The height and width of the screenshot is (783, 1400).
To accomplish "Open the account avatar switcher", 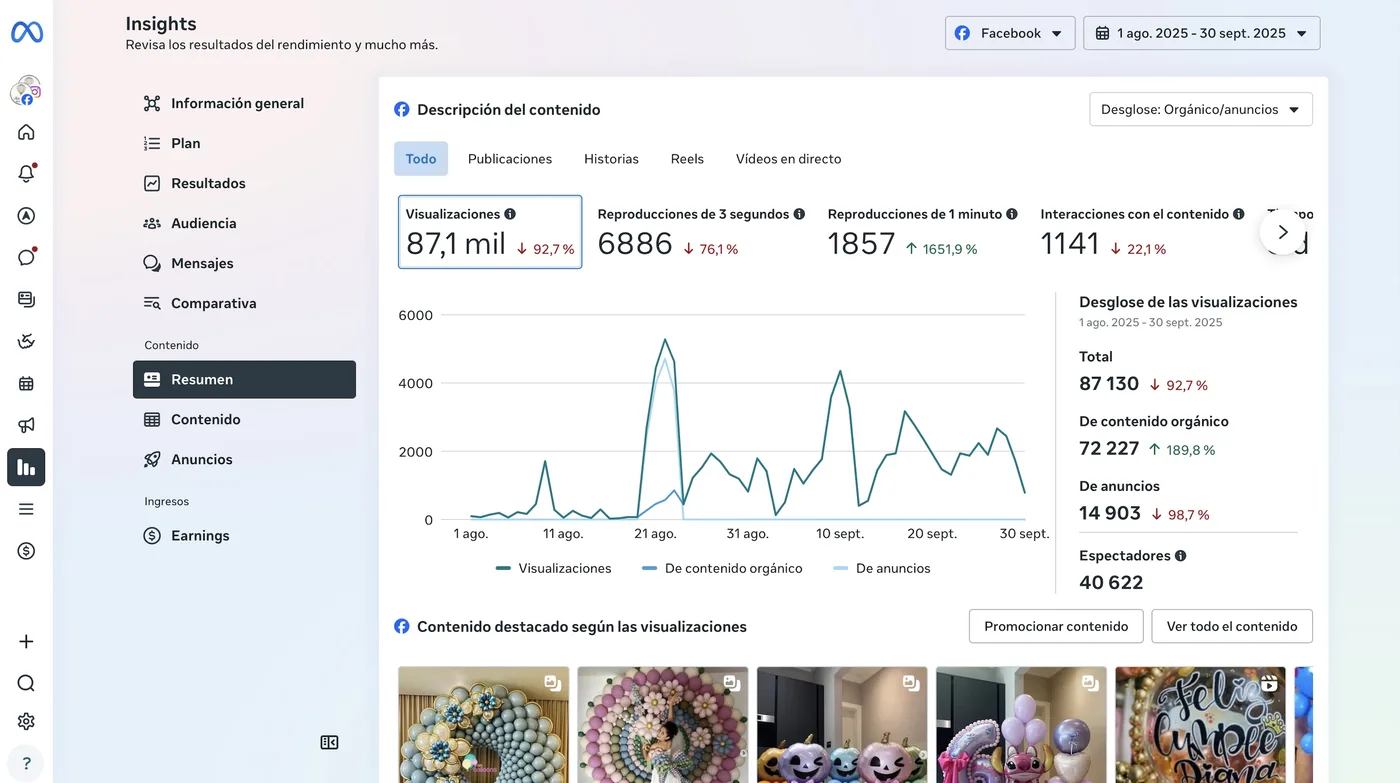I will pos(26,91).
